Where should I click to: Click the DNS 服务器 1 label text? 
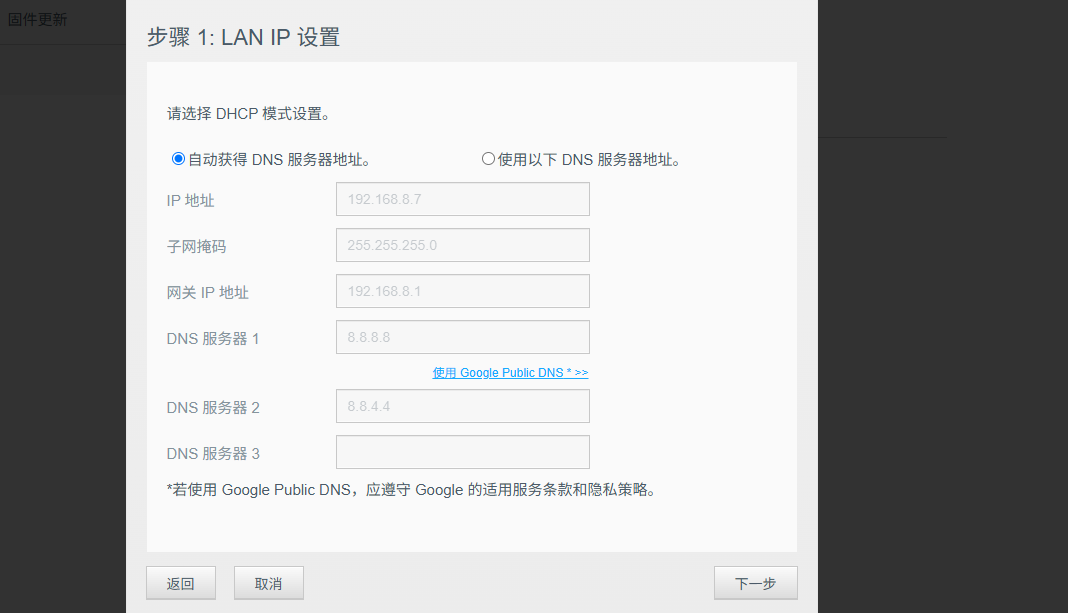point(213,339)
